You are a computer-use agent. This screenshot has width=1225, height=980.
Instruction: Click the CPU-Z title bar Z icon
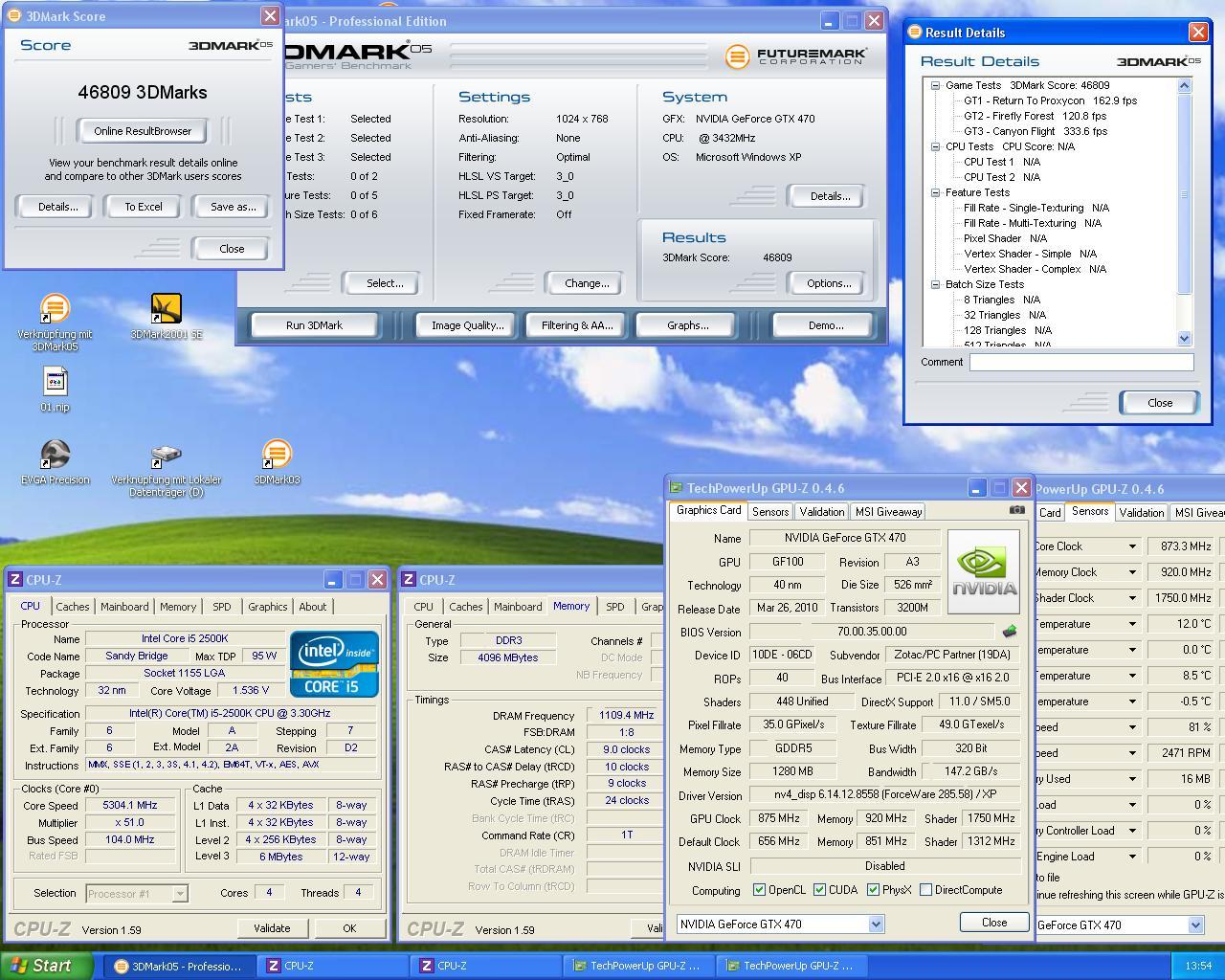click(14, 580)
